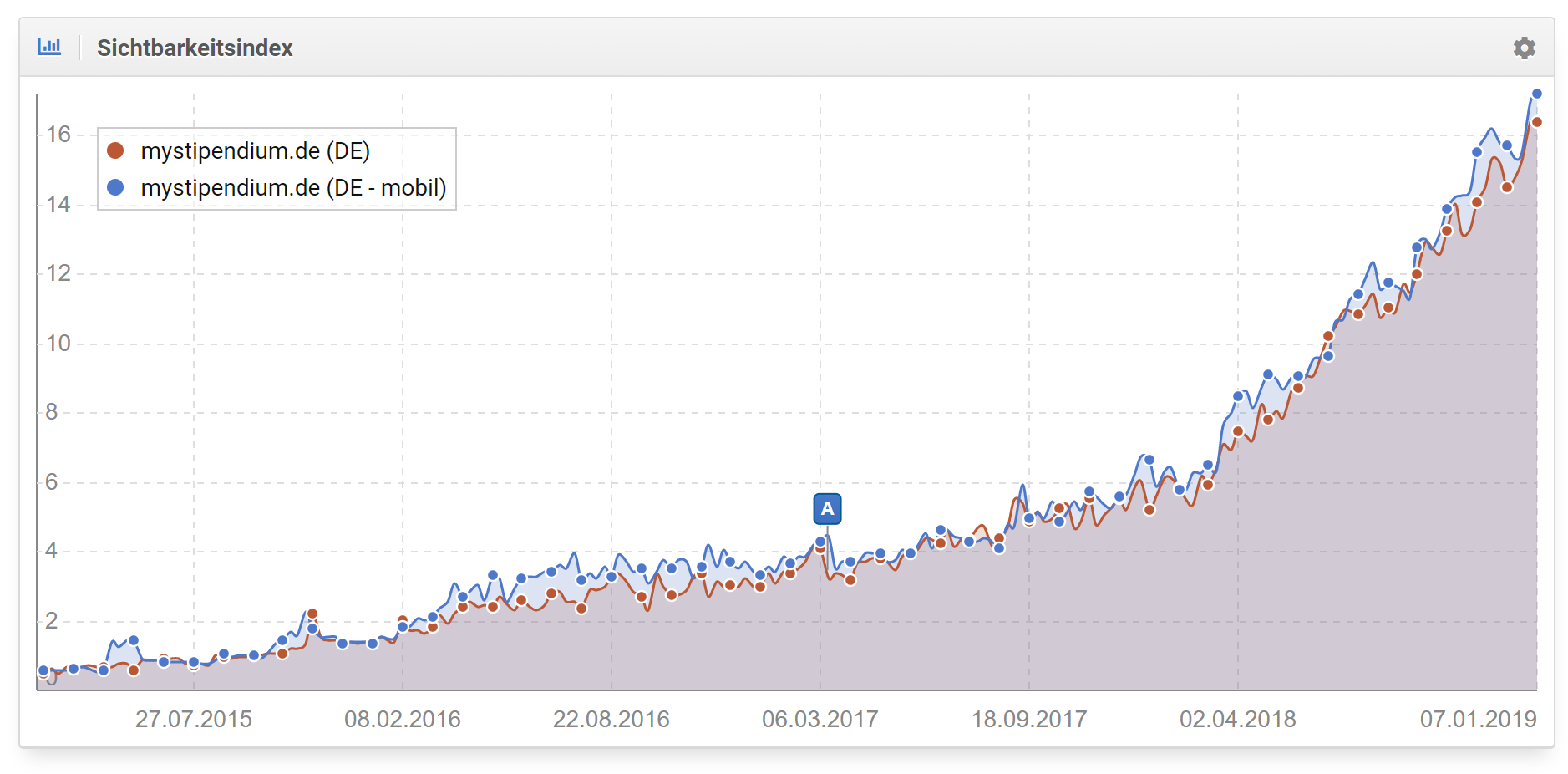Click the 22.08.2016 date label
The width and height of the screenshot is (1568, 774).
coord(611,719)
